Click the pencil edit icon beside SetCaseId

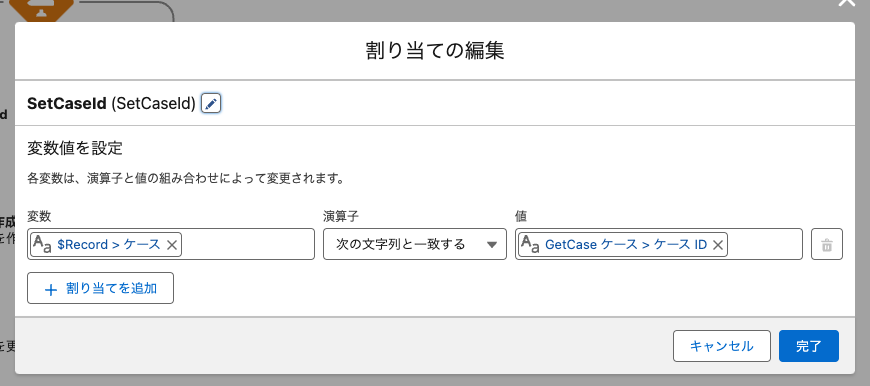click(211, 103)
